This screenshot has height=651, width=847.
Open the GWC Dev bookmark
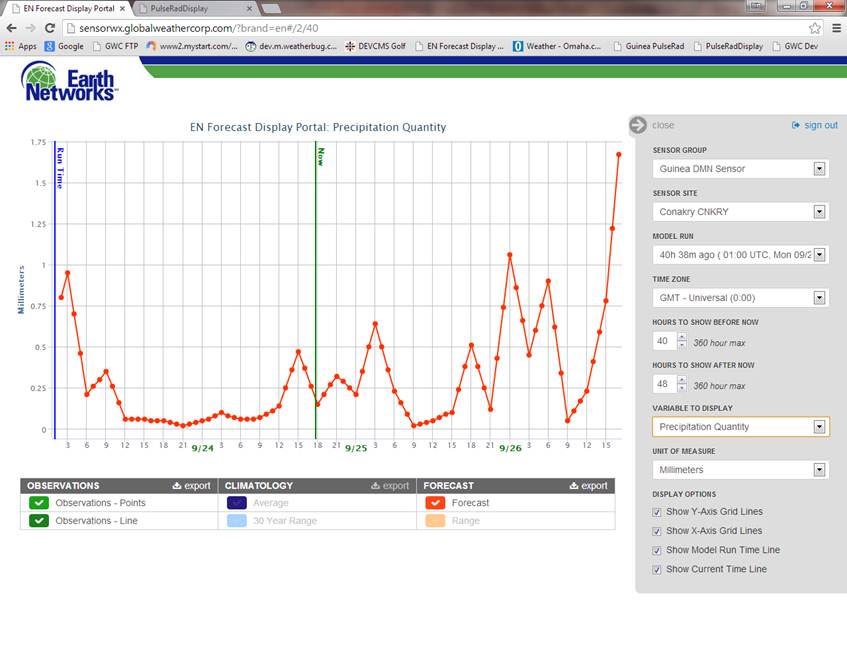coord(795,46)
